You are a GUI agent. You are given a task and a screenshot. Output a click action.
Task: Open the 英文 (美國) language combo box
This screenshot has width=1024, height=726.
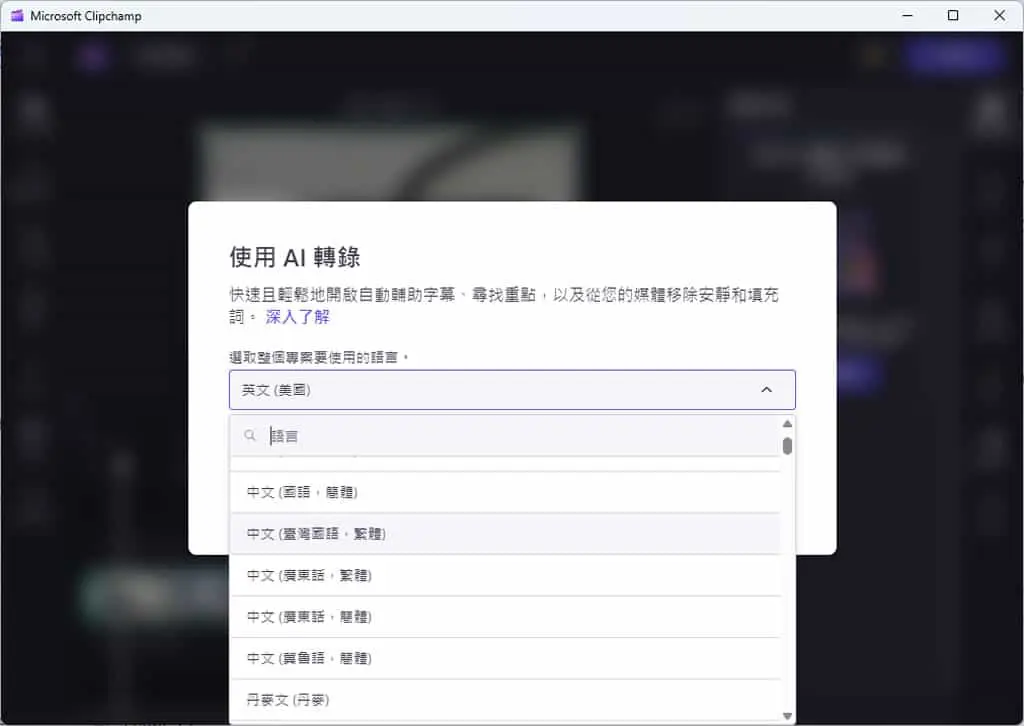point(512,390)
